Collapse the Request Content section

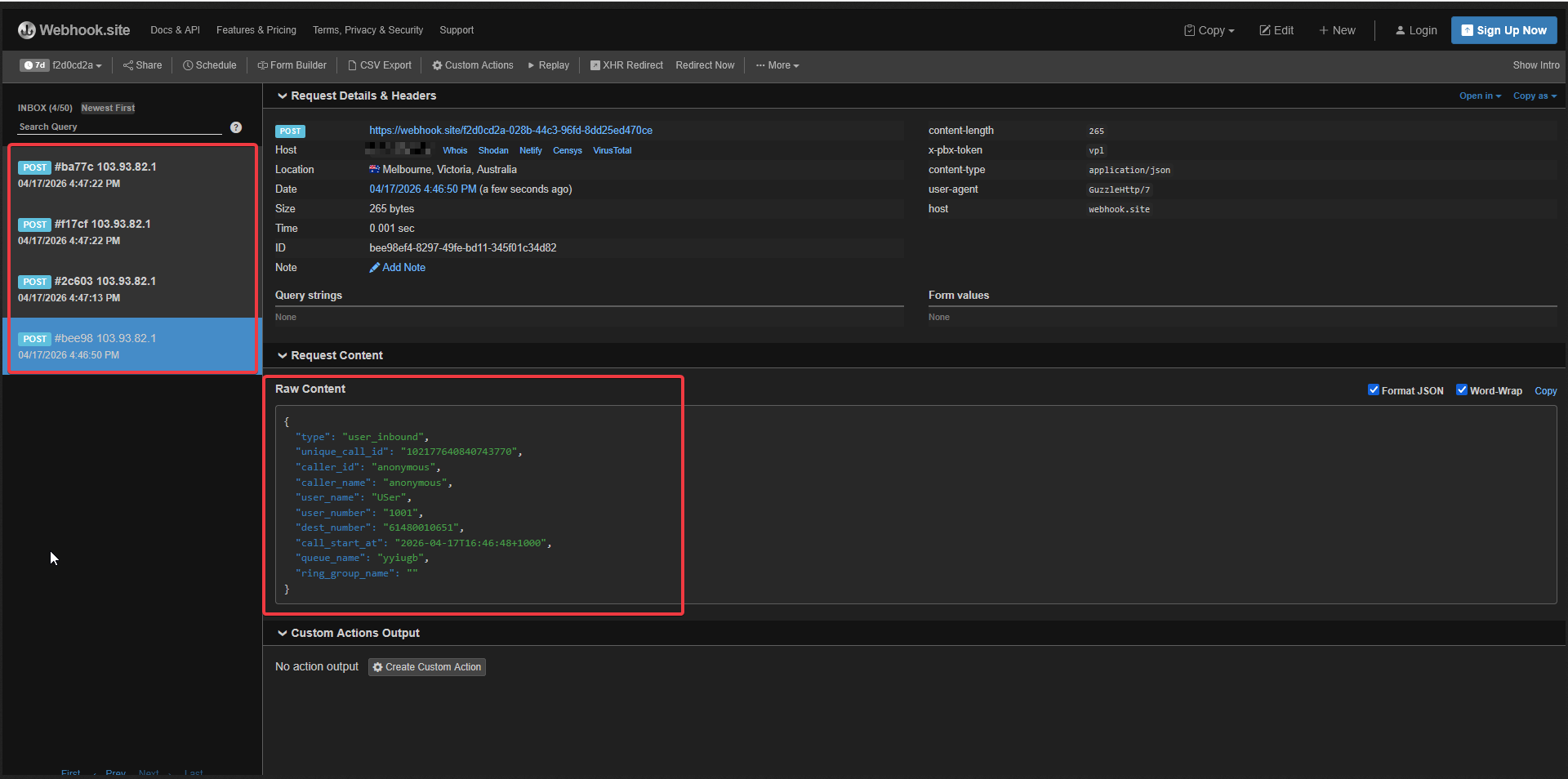(x=330, y=355)
